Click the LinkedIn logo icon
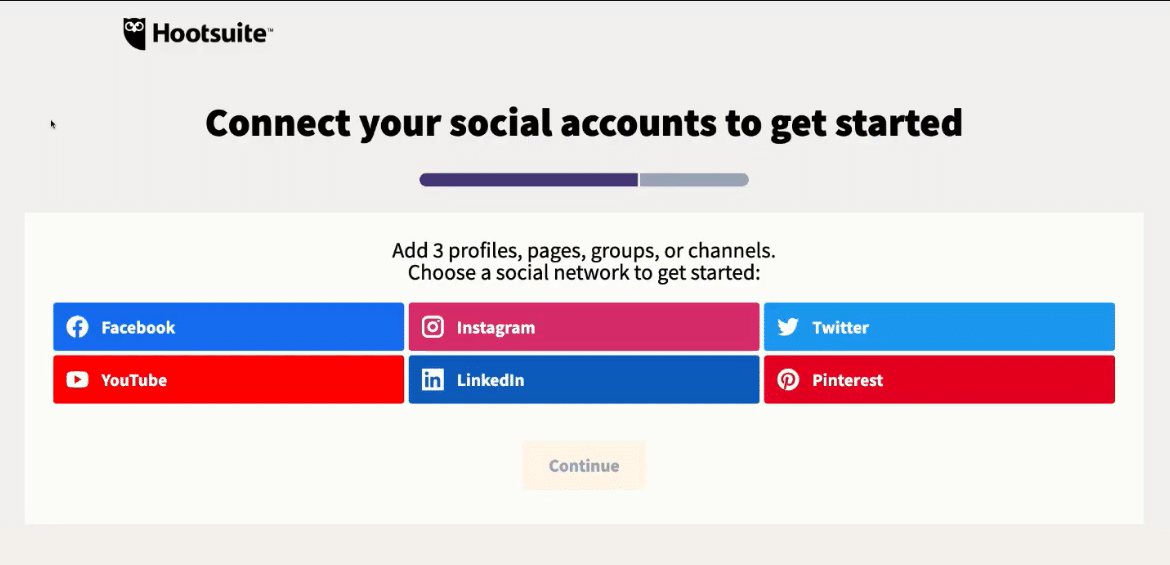Image resolution: width=1170 pixels, height=565 pixels. tap(433, 380)
